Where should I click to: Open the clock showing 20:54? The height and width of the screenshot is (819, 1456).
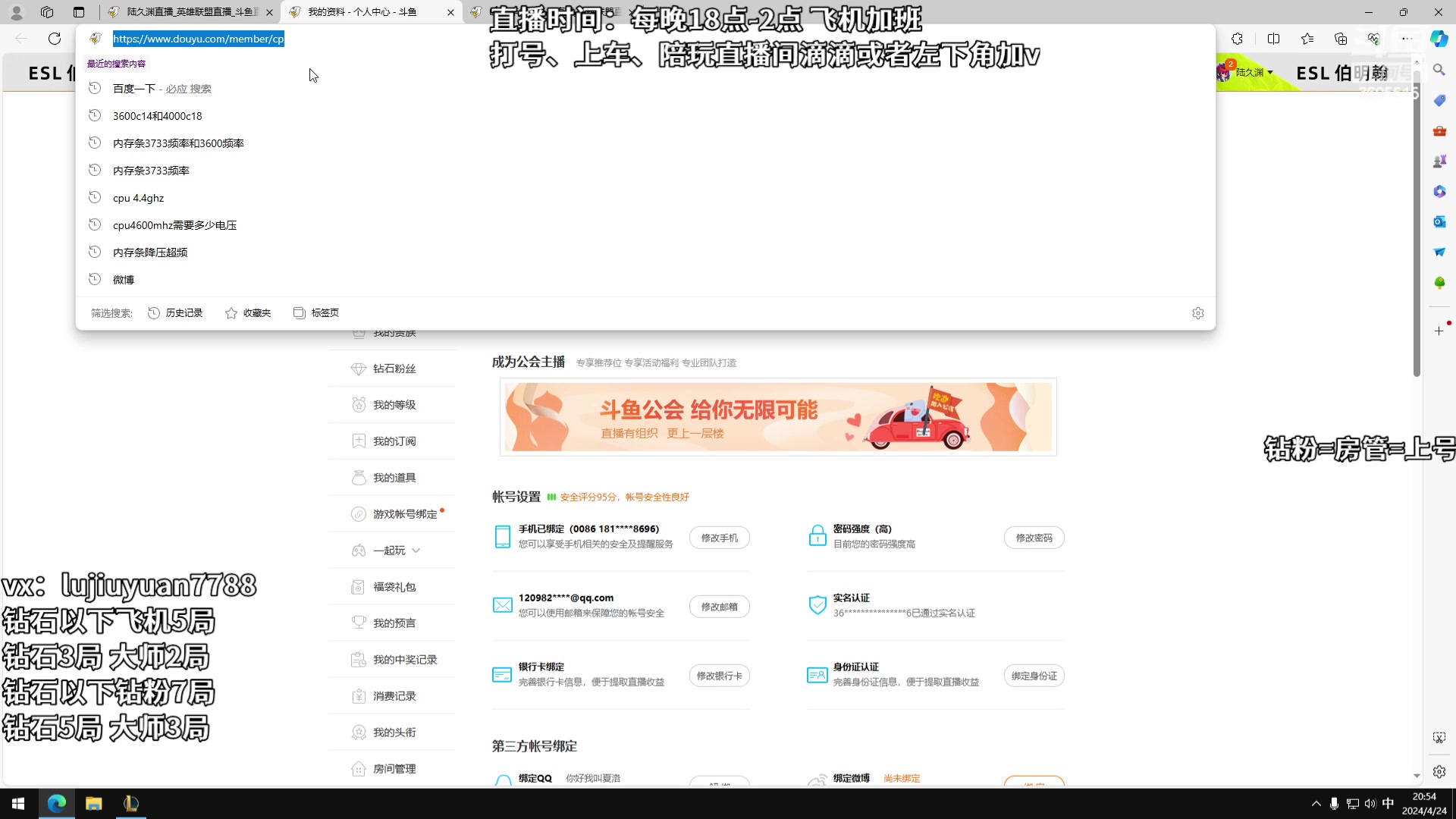[x=1424, y=804]
